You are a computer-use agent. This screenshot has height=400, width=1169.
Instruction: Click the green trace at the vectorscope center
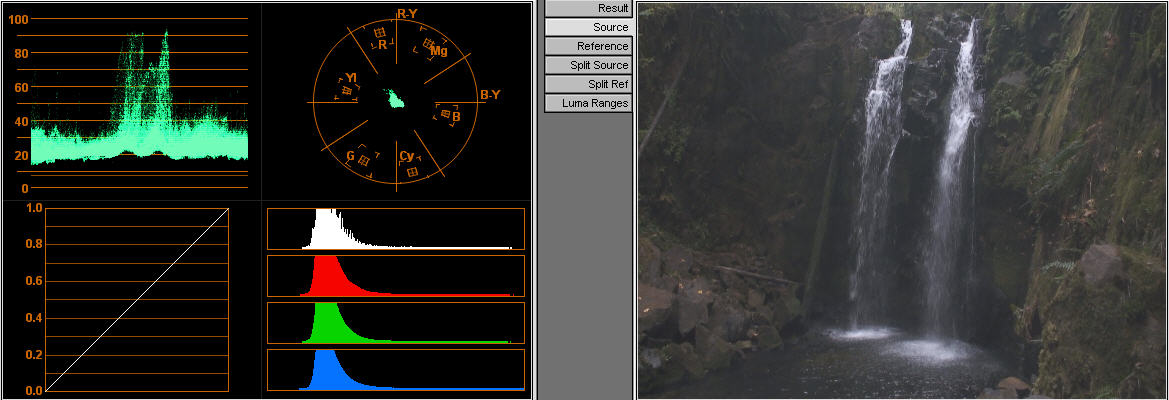click(395, 98)
